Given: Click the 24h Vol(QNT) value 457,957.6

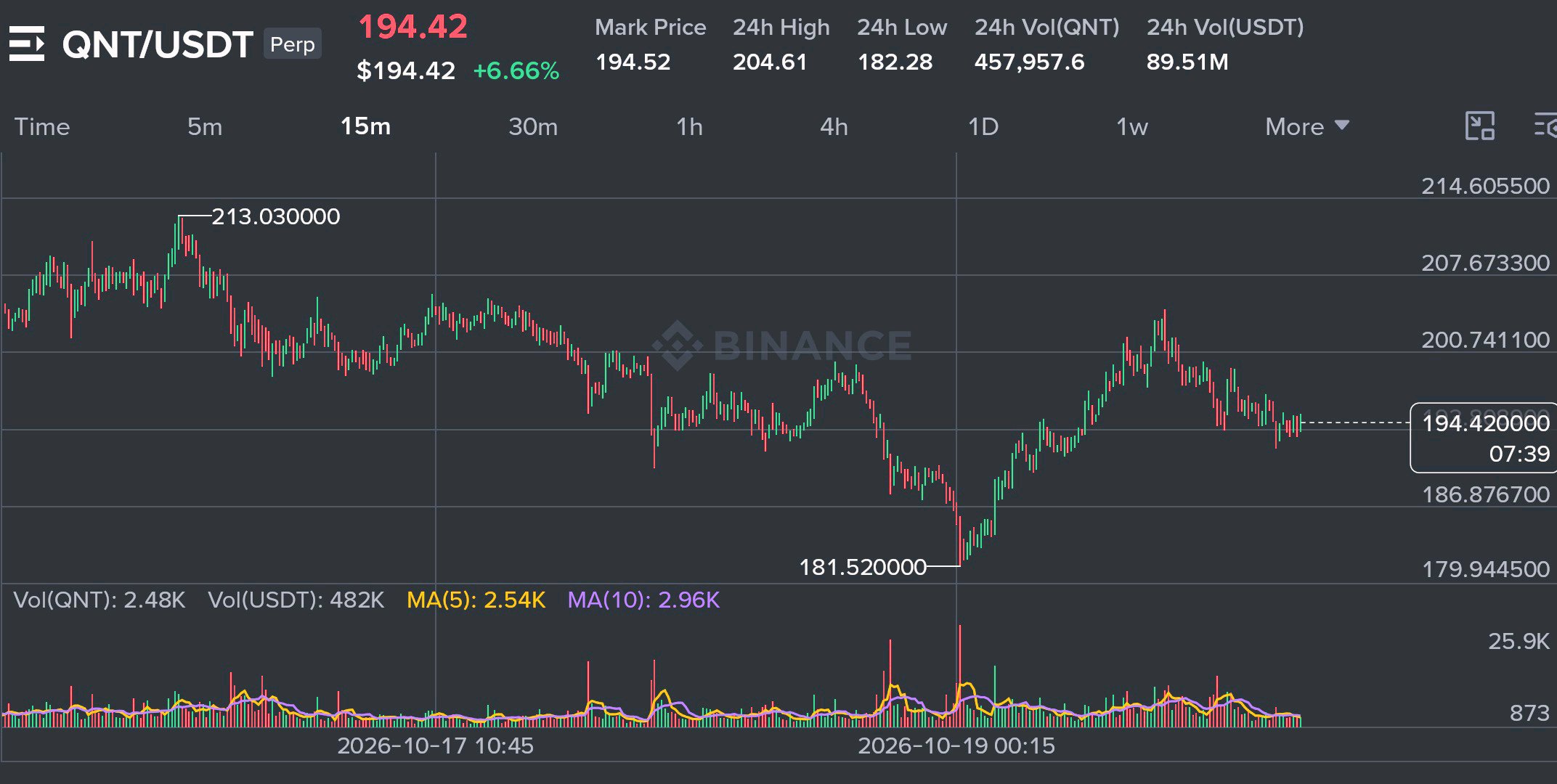Looking at the screenshot, I should 1029,62.
